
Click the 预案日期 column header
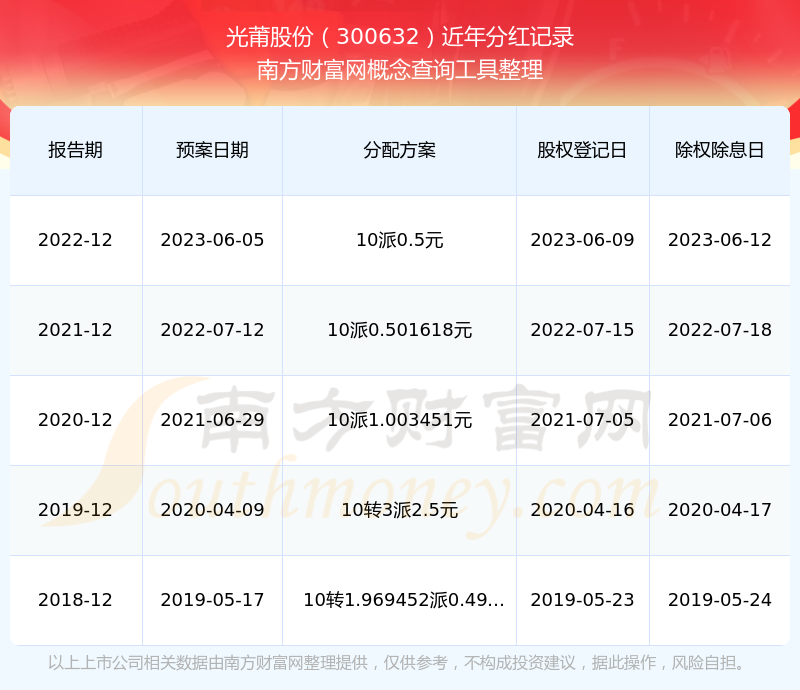[212, 150]
